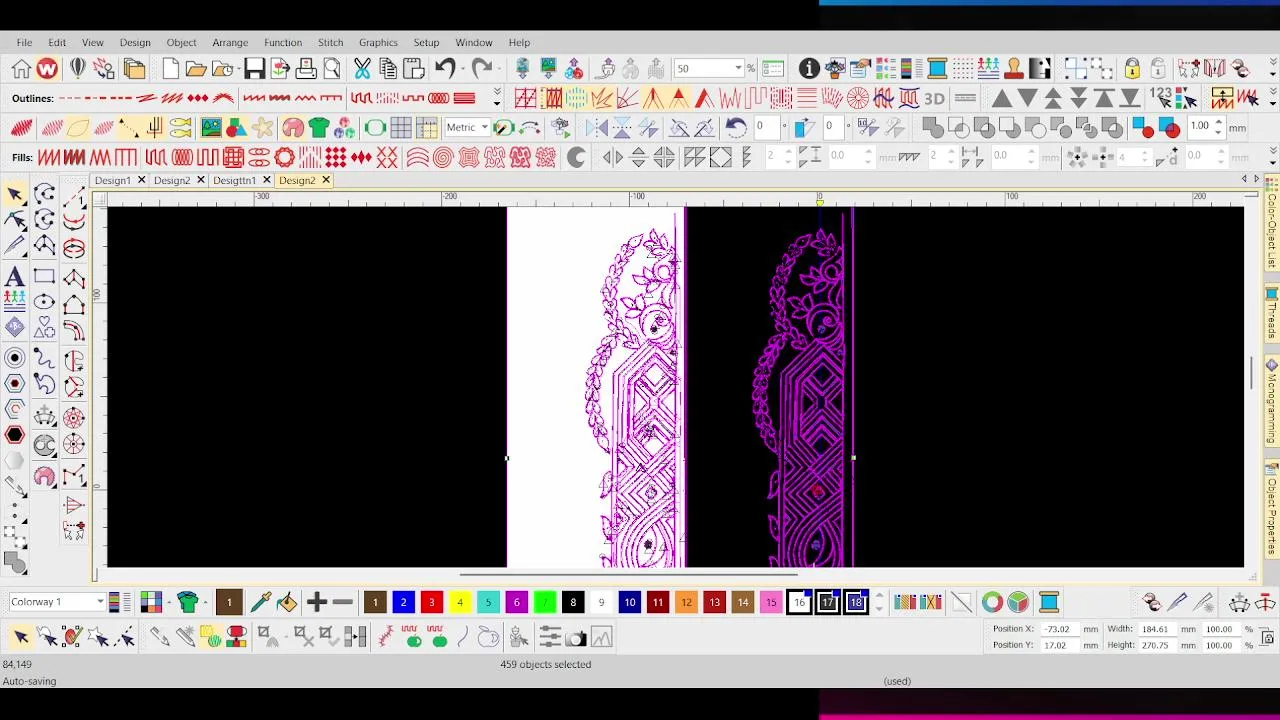Adjust the 1.00 mm stepper arrows
The width and height of the screenshot is (1280, 720).
1218,127
